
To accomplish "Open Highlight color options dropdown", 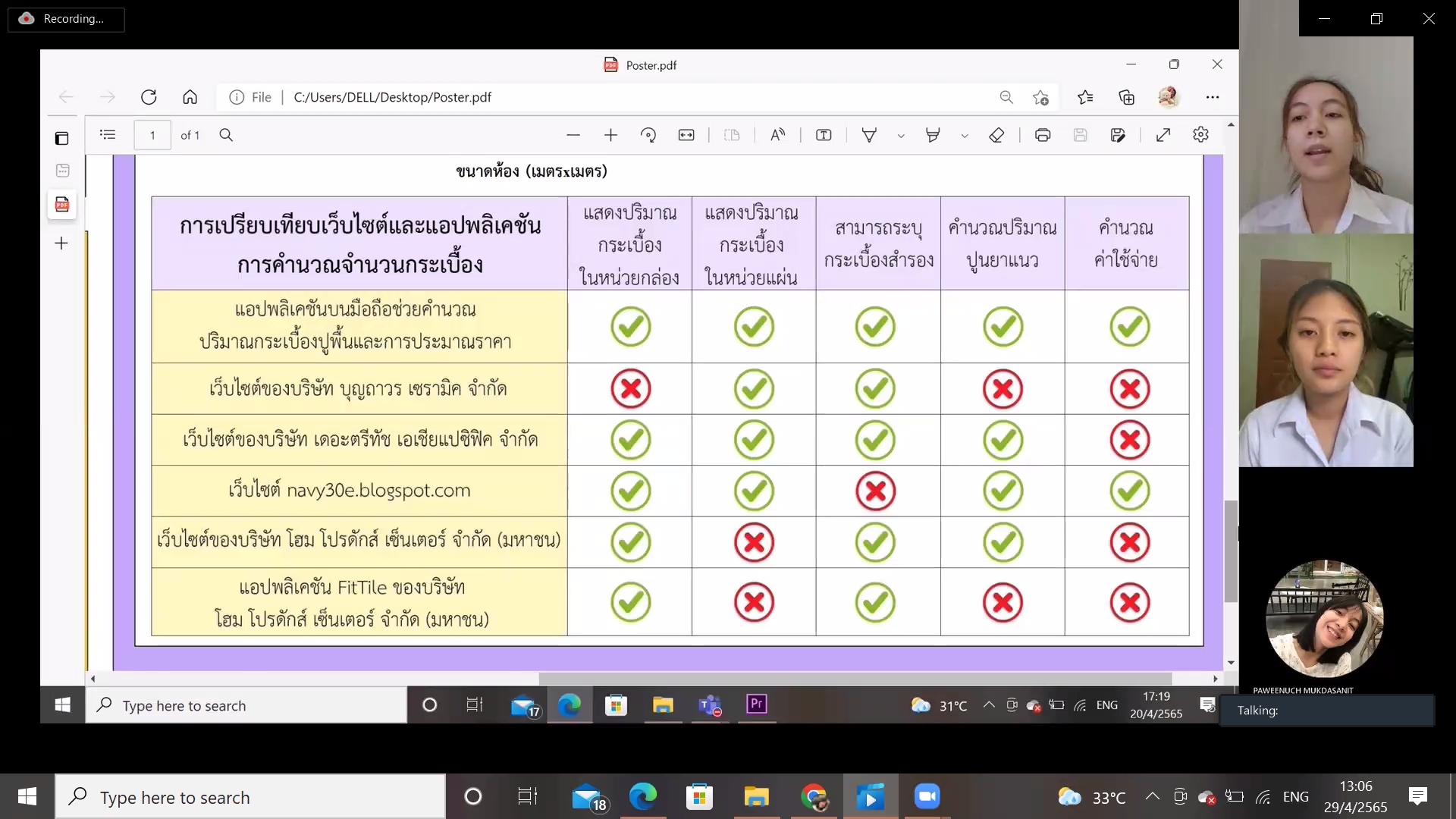I will pos(965,136).
